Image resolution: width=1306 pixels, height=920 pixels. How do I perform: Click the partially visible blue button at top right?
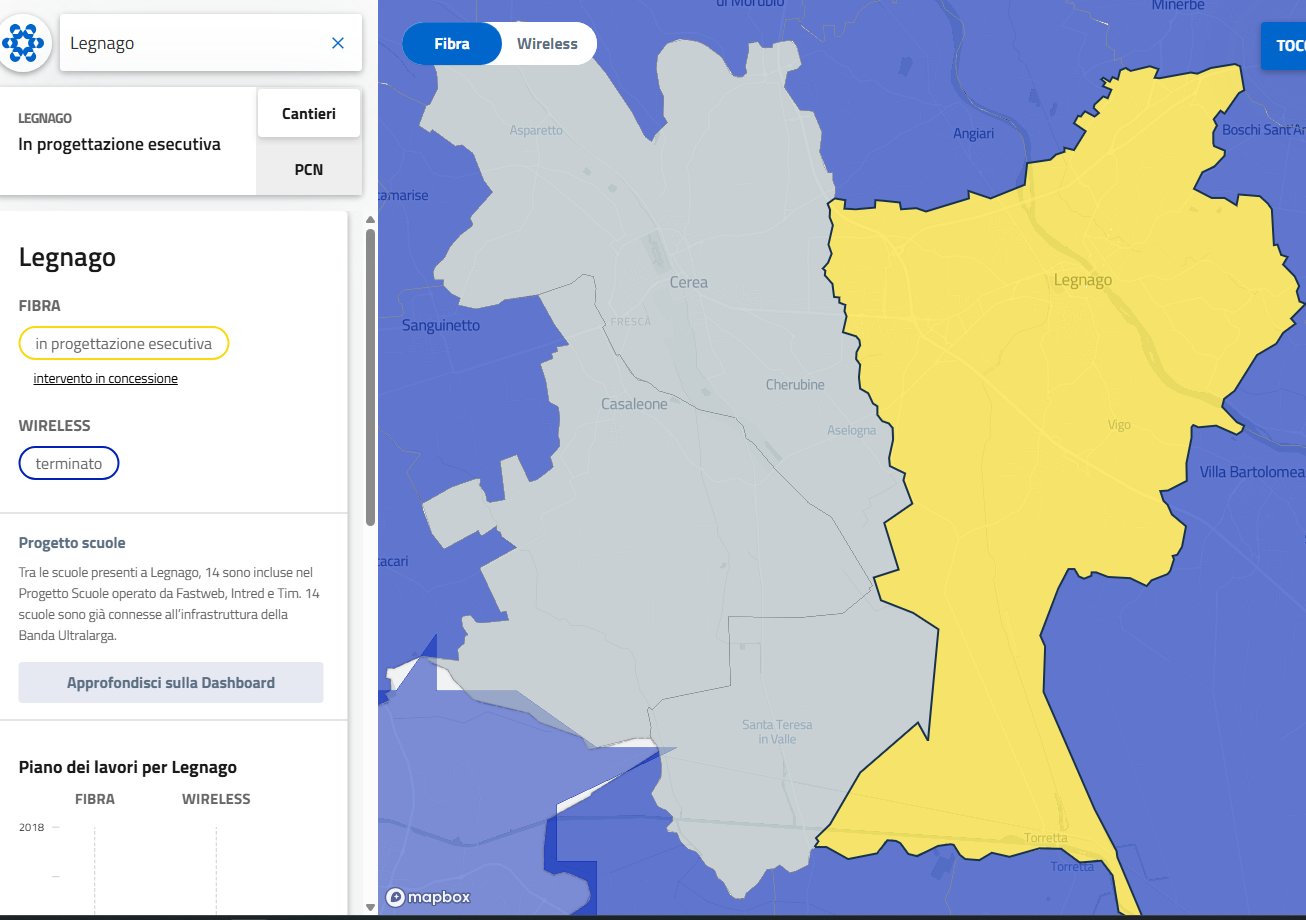1283,46
